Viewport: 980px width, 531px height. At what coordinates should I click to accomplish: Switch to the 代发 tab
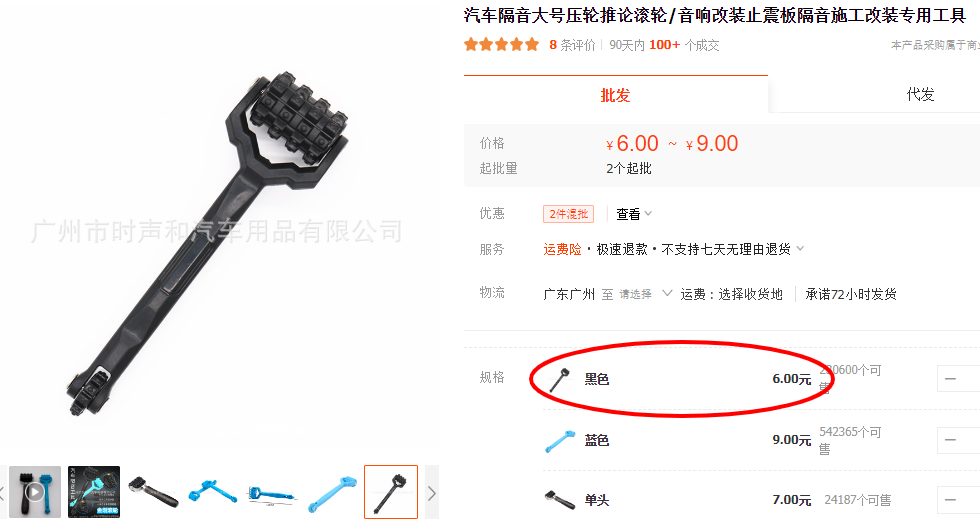920,94
